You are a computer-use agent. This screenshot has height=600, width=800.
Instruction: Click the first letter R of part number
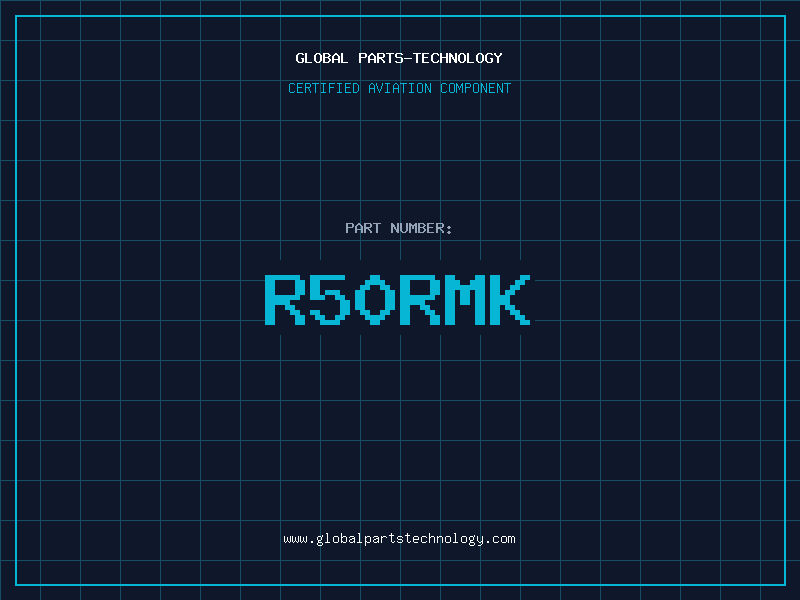pos(285,299)
